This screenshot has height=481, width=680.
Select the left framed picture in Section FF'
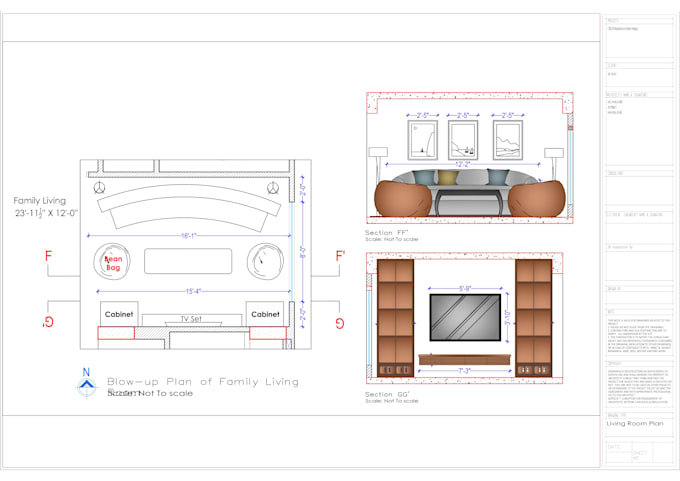422,140
